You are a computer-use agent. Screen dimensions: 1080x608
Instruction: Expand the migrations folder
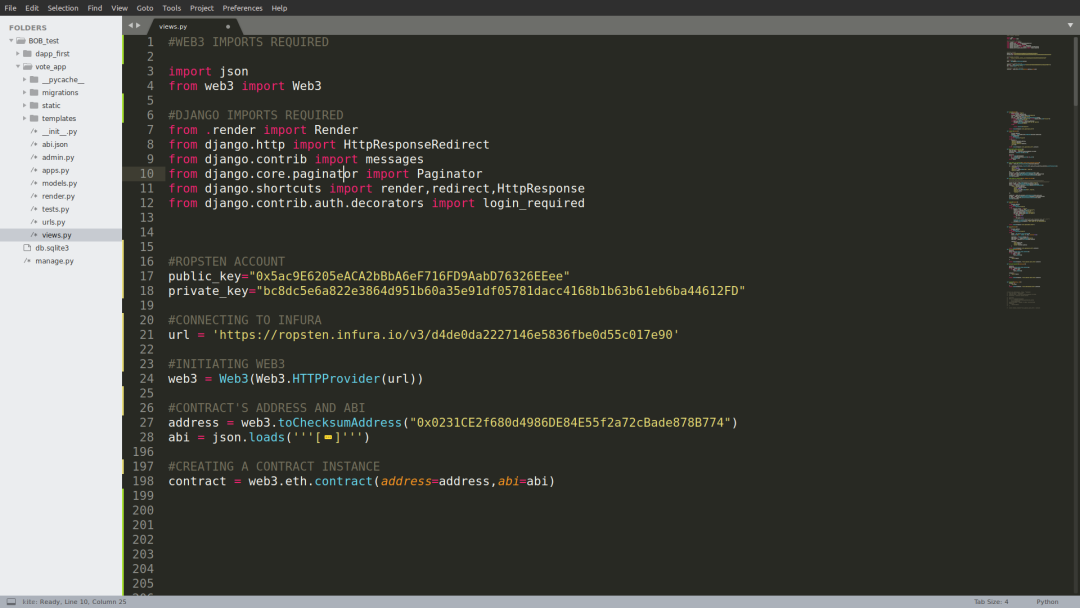tap(24, 92)
